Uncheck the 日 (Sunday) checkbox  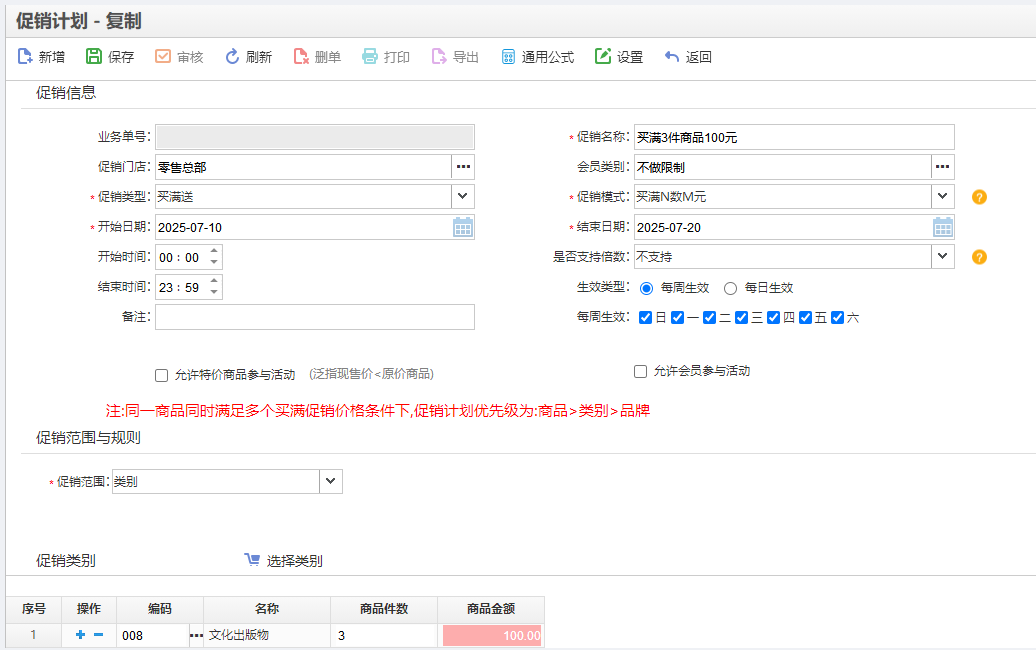pyautogui.click(x=646, y=318)
